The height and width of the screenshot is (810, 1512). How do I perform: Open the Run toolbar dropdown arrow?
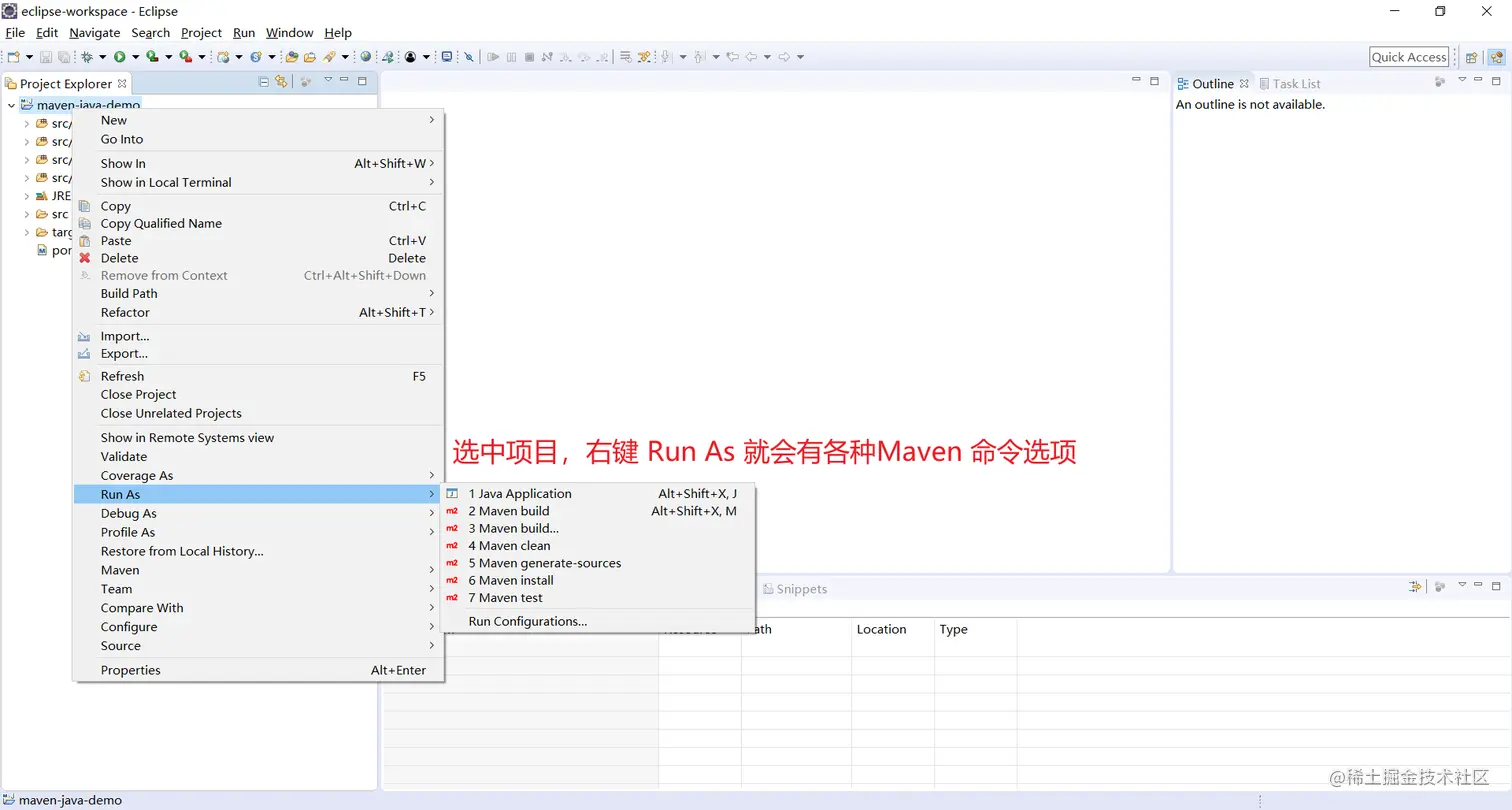(x=136, y=57)
